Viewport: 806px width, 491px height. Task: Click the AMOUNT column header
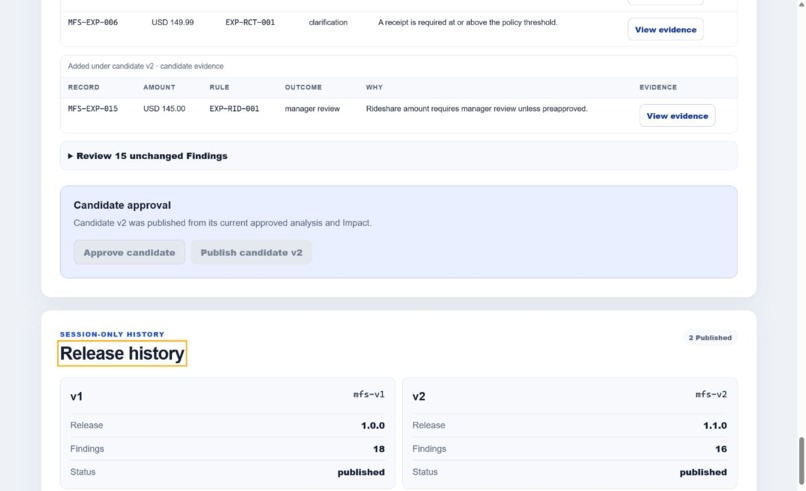159,87
